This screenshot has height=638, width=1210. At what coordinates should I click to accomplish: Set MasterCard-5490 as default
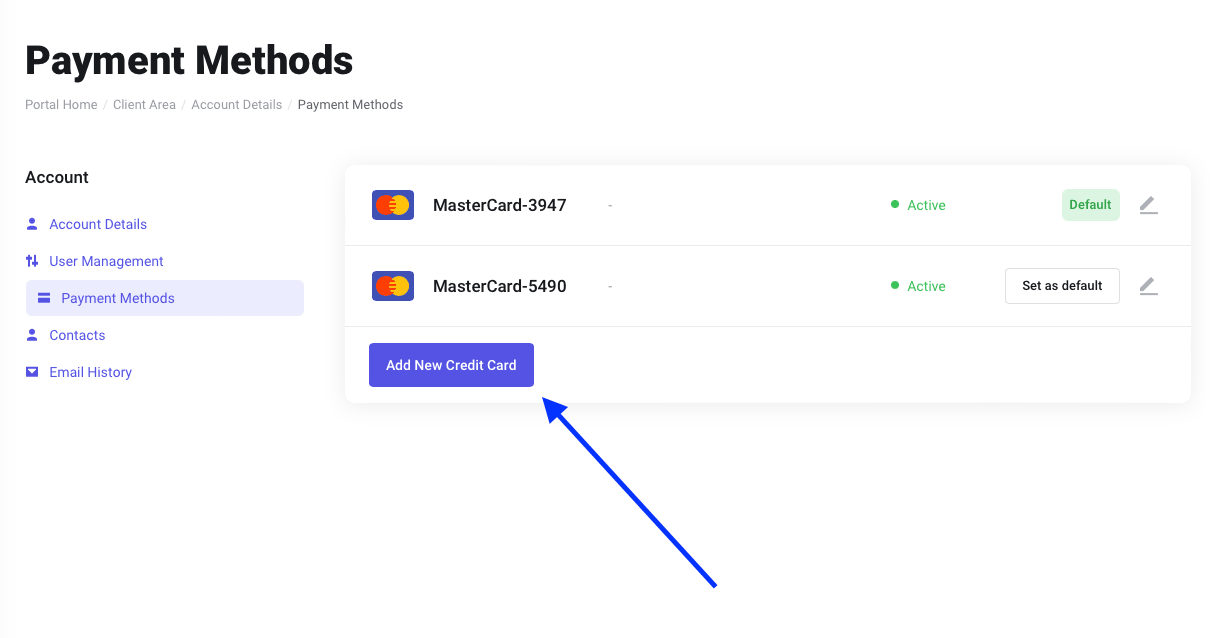(x=1062, y=286)
